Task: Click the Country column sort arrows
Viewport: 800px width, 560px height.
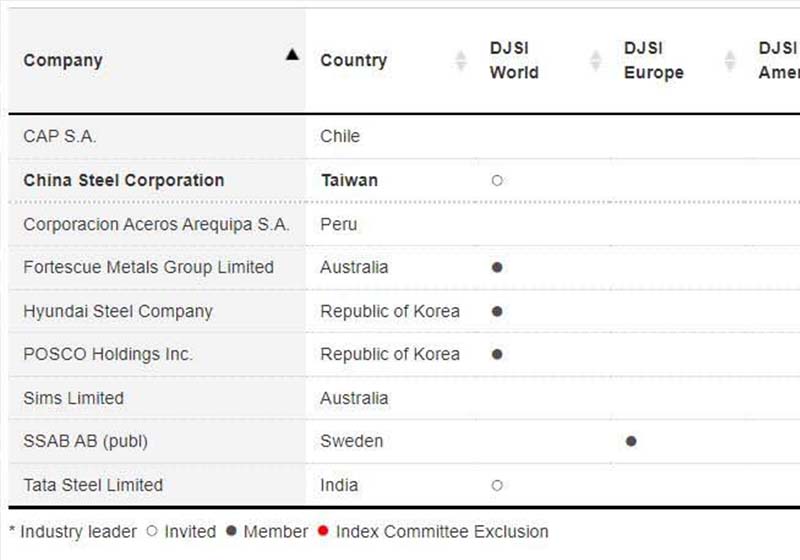Action: pyautogui.click(x=461, y=61)
